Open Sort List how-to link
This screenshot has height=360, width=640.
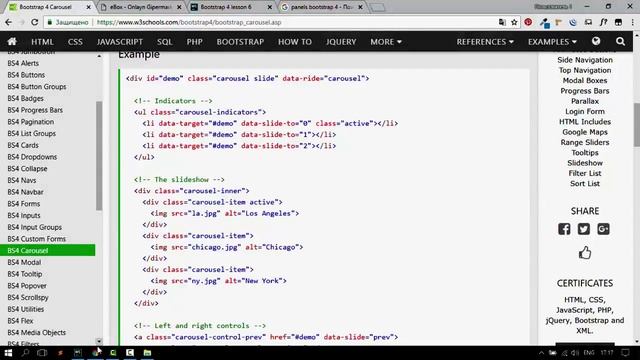coord(585,184)
